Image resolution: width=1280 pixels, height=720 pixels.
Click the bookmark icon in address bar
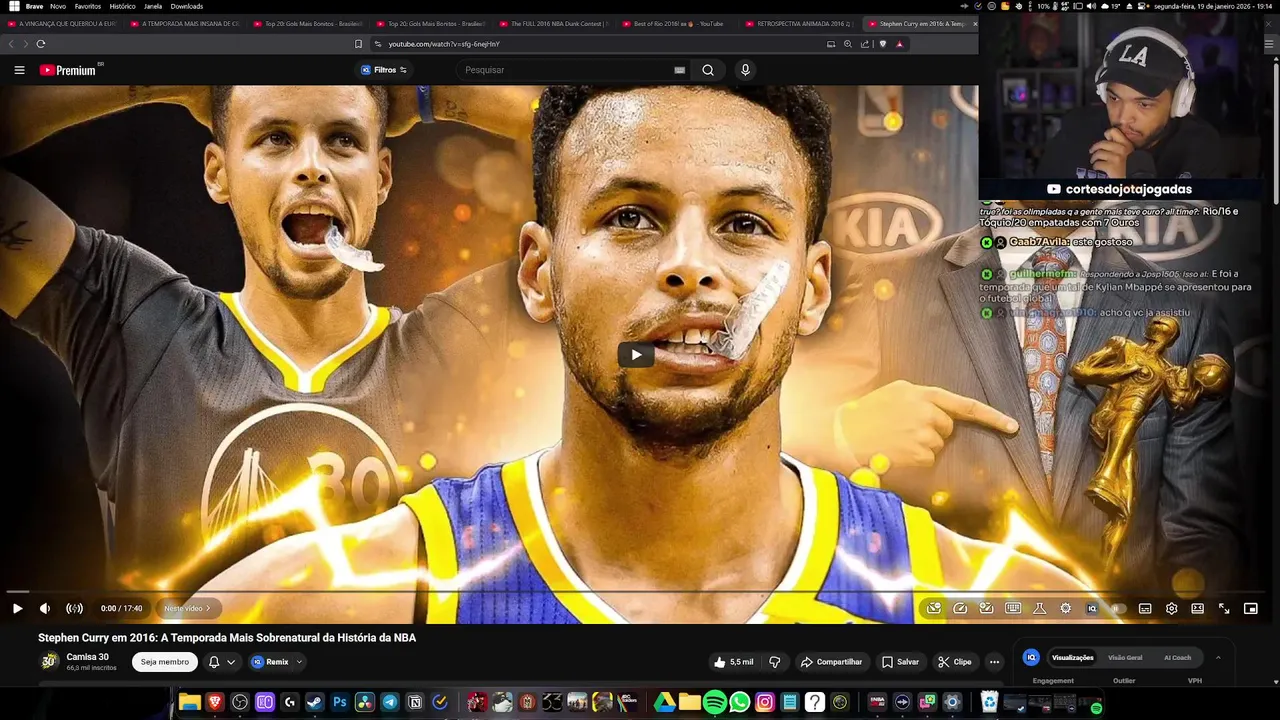tap(358, 44)
